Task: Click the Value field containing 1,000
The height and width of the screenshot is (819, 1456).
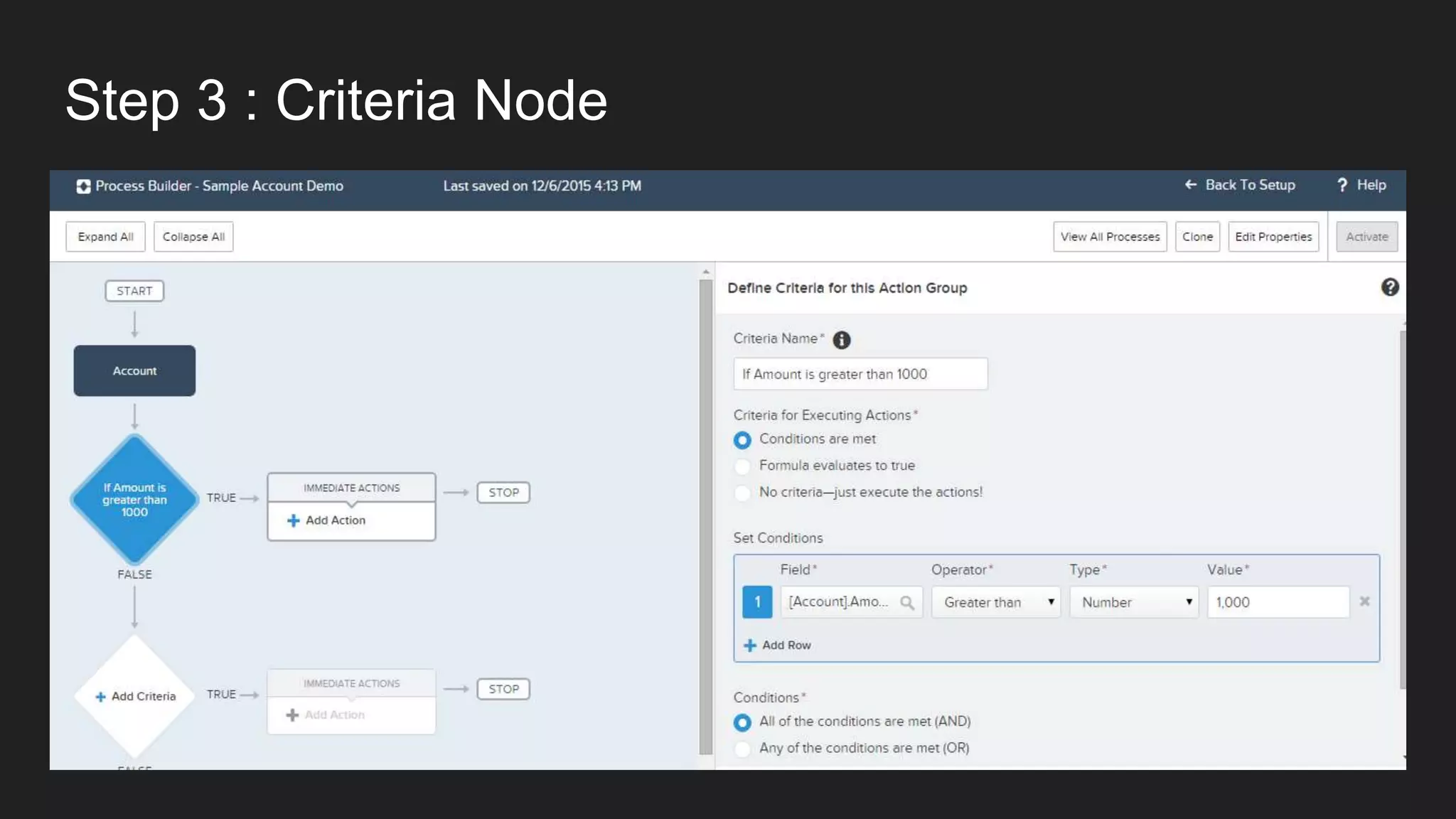Action: click(1278, 602)
